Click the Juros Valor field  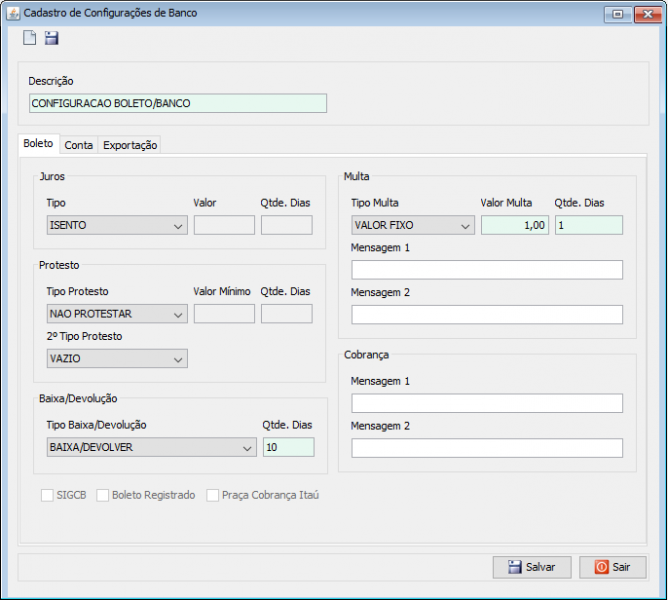coord(224,225)
